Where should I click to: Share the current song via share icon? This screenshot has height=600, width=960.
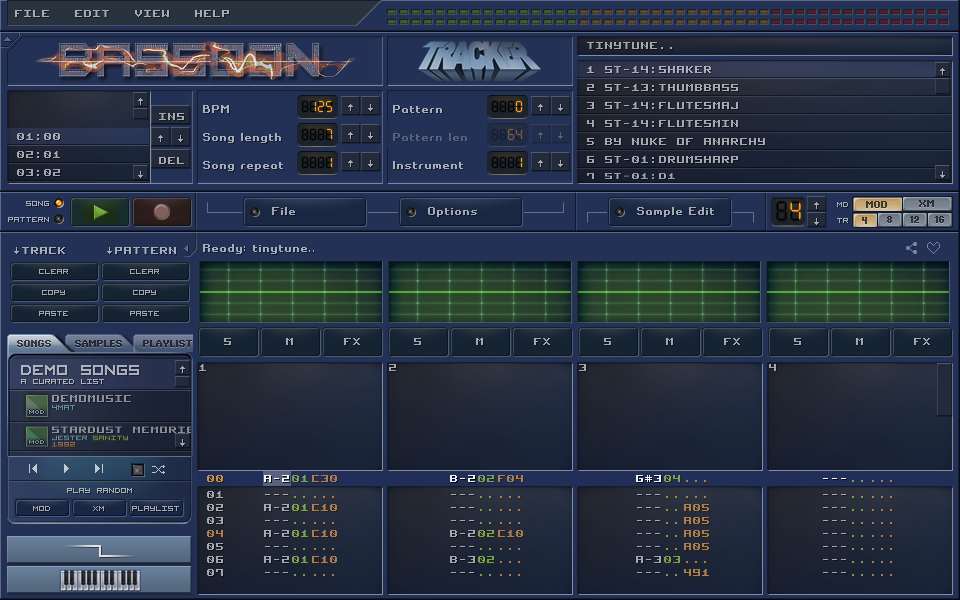(911, 248)
